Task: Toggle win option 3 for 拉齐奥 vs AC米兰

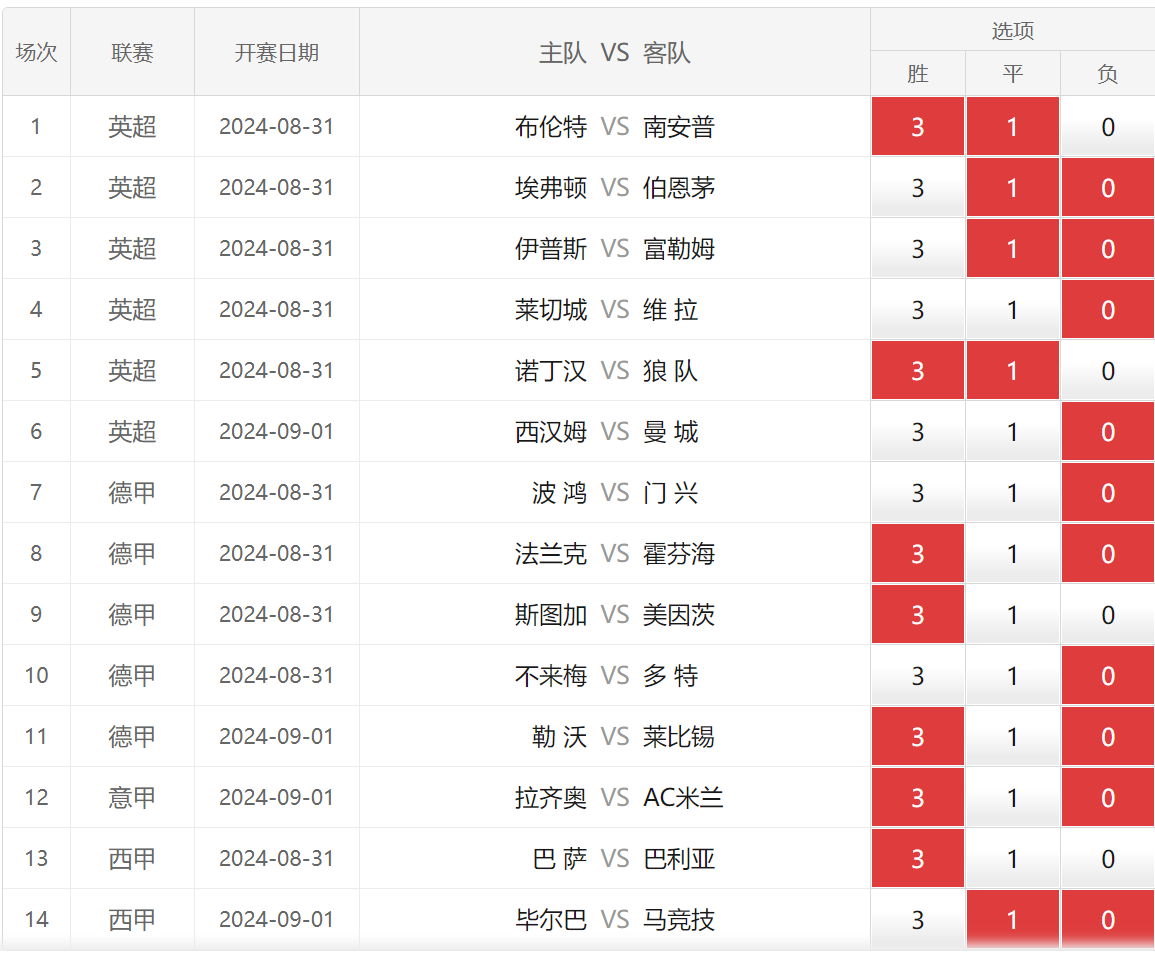Action: [x=917, y=797]
